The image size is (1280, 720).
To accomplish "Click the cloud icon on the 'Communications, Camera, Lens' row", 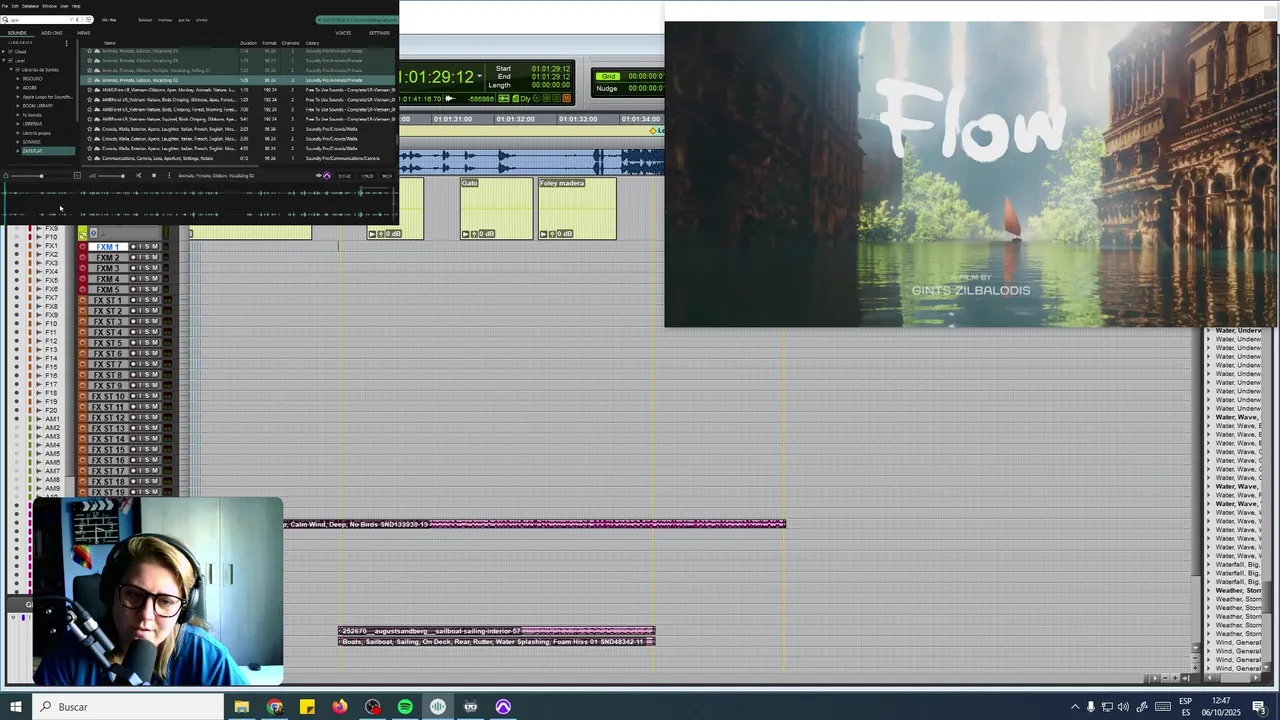I will [97, 158].
